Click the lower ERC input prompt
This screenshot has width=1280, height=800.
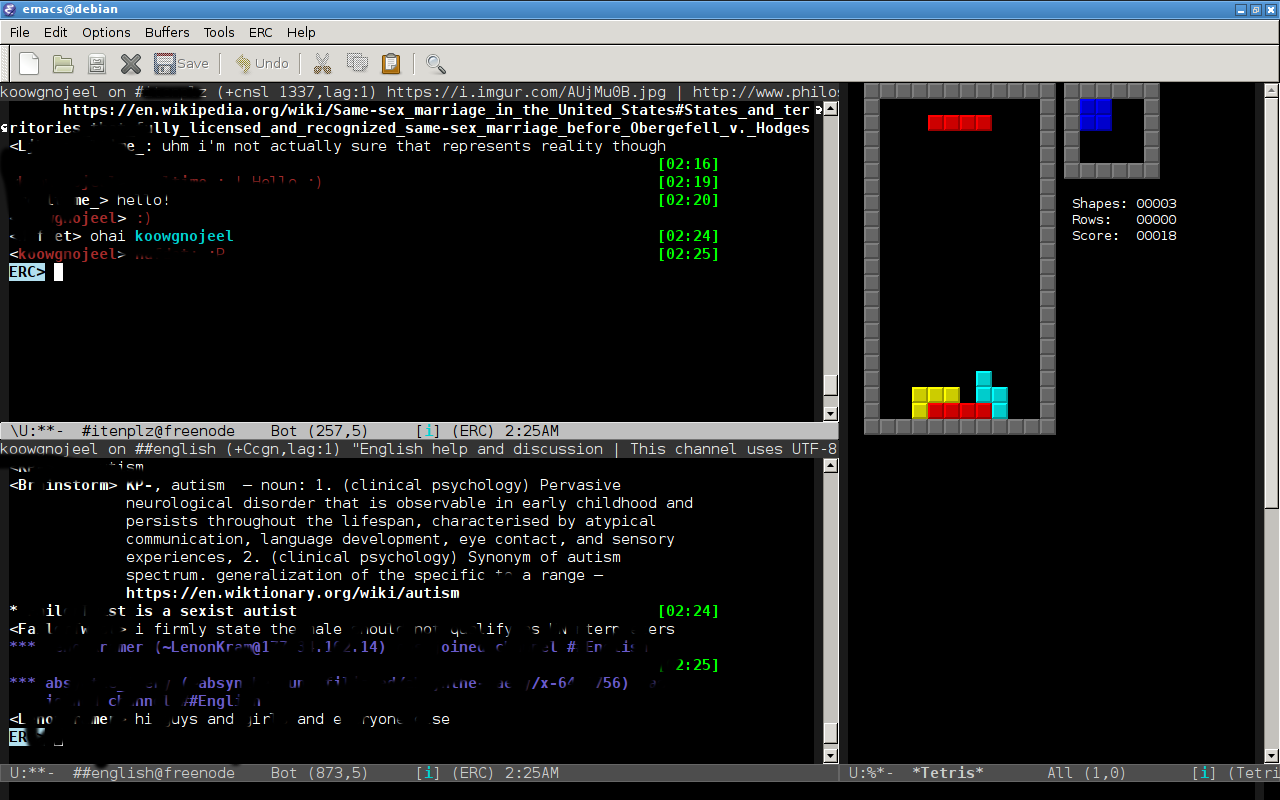tap(27, 737)
